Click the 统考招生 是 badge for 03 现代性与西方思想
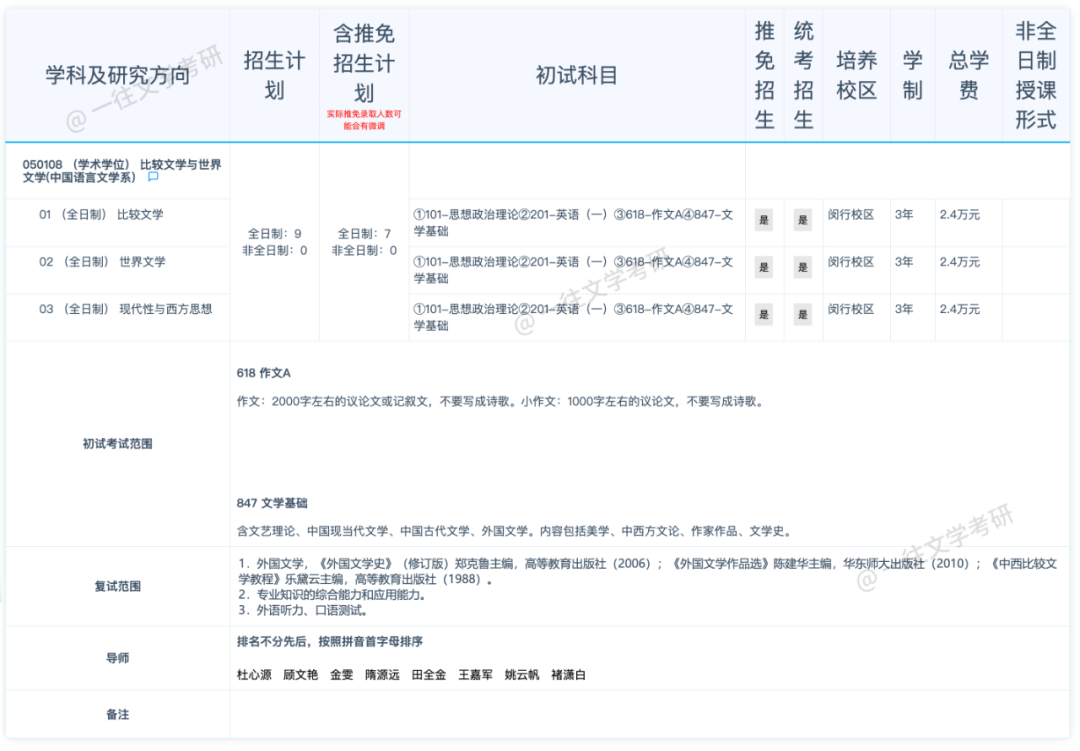The height and width of the screenshot is (751, 1080). [x=802, y=315]
